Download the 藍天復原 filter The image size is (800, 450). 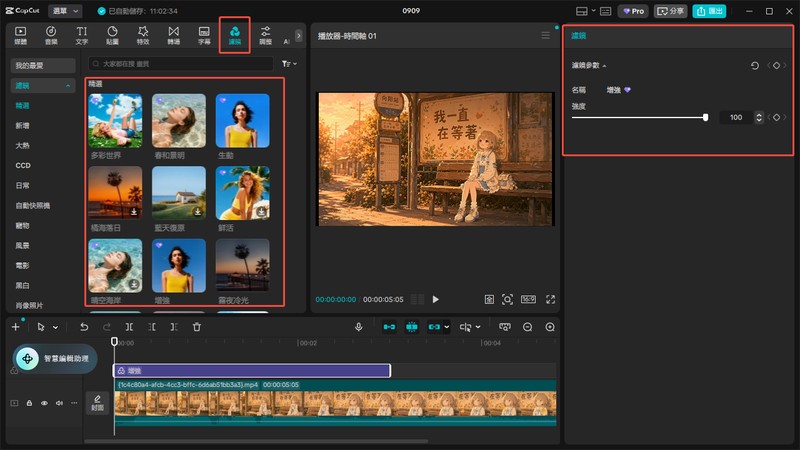coord(197,211)
